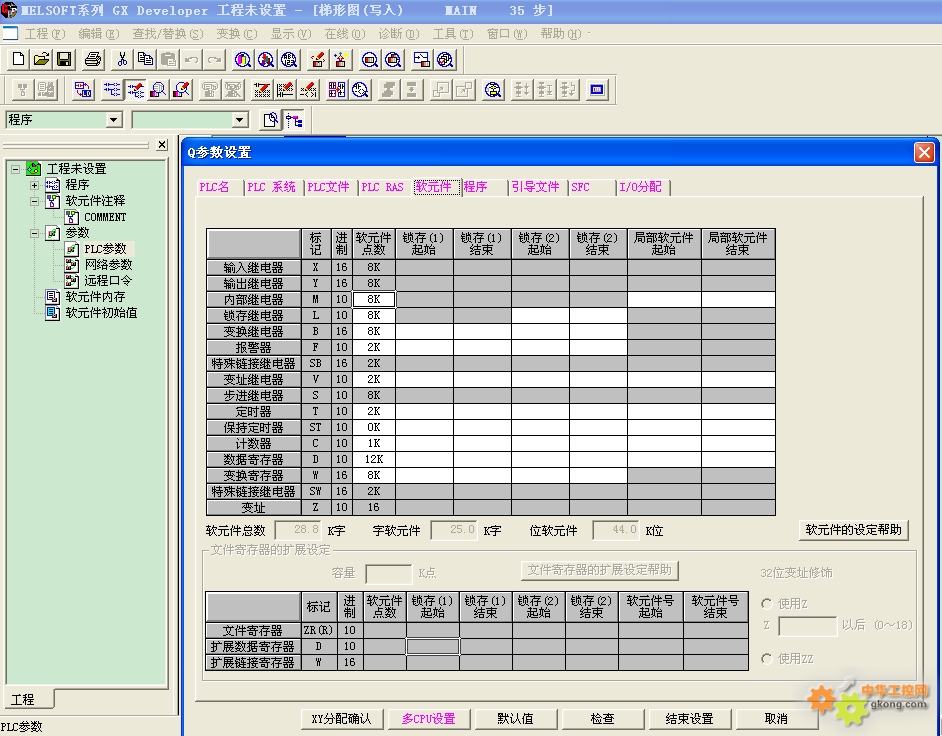
Task: Click the 数据寄存器 D points cell showing 12K
Action: pos(374,459)
